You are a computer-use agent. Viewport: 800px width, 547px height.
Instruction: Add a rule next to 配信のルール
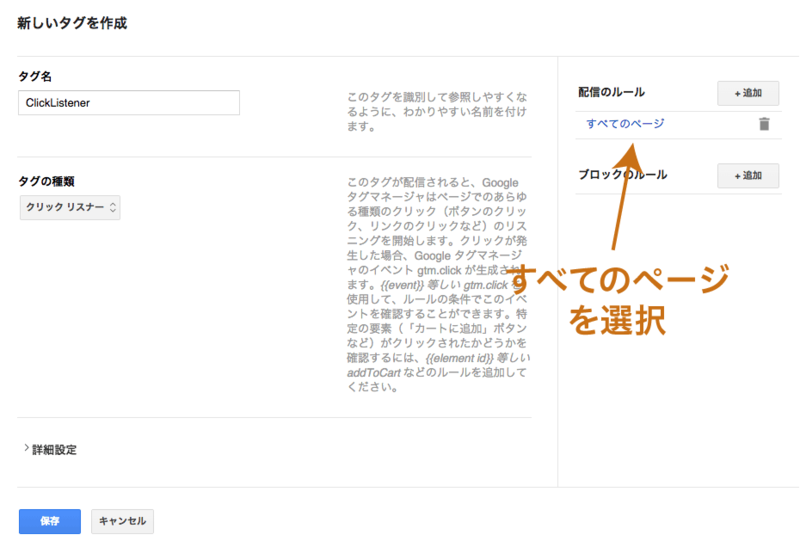[x=748, y=93]
